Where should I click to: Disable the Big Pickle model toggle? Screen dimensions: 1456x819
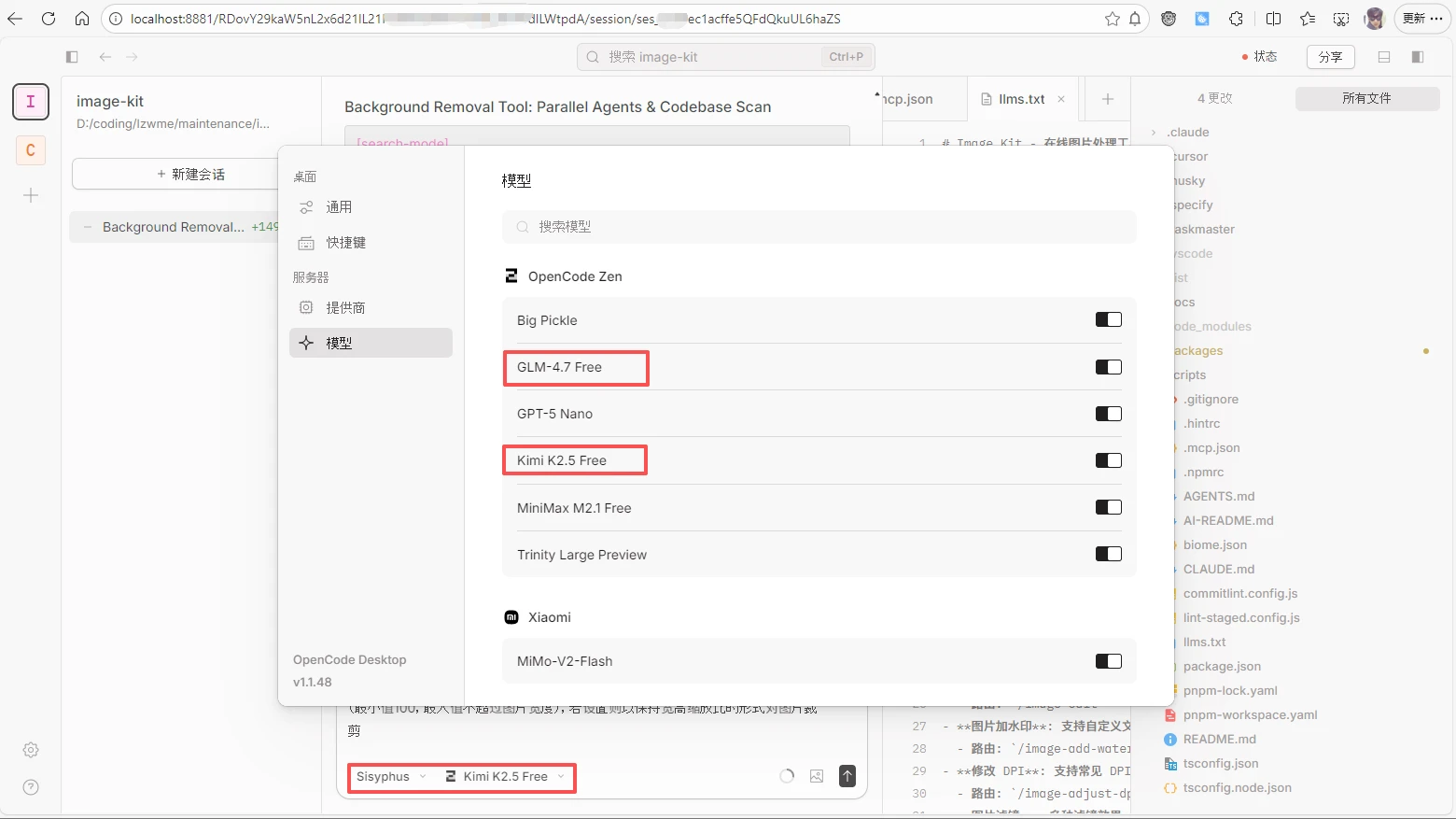(1108, 318)
